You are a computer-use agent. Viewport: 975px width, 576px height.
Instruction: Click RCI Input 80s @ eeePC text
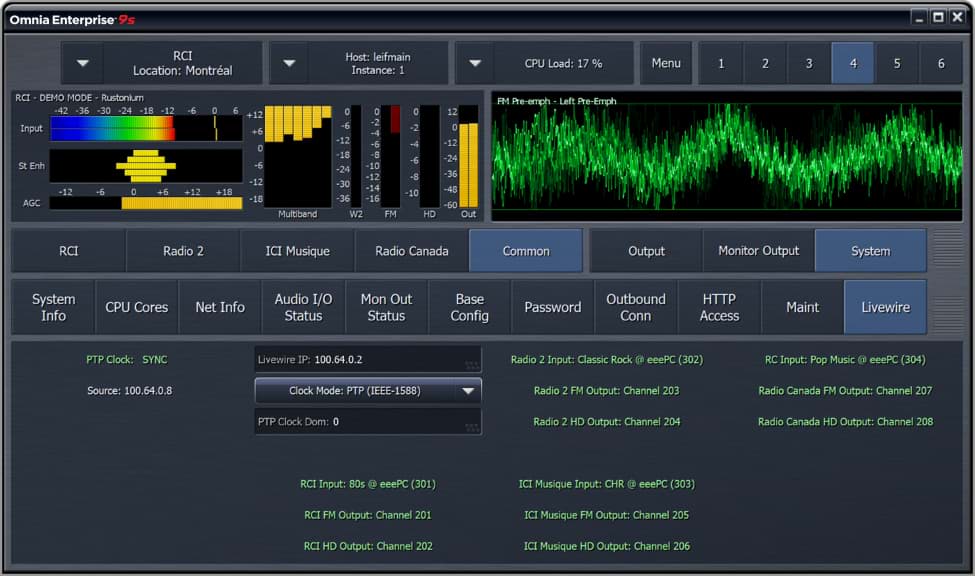368,484
